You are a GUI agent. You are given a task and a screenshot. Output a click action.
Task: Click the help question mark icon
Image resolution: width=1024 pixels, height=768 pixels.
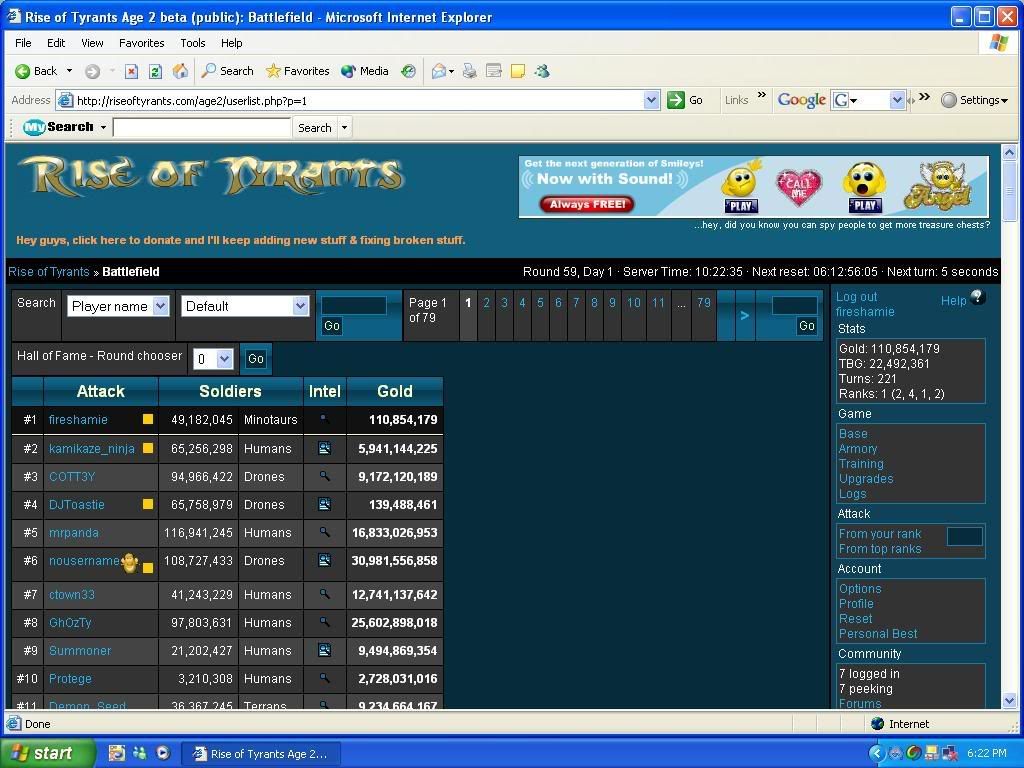977,297
